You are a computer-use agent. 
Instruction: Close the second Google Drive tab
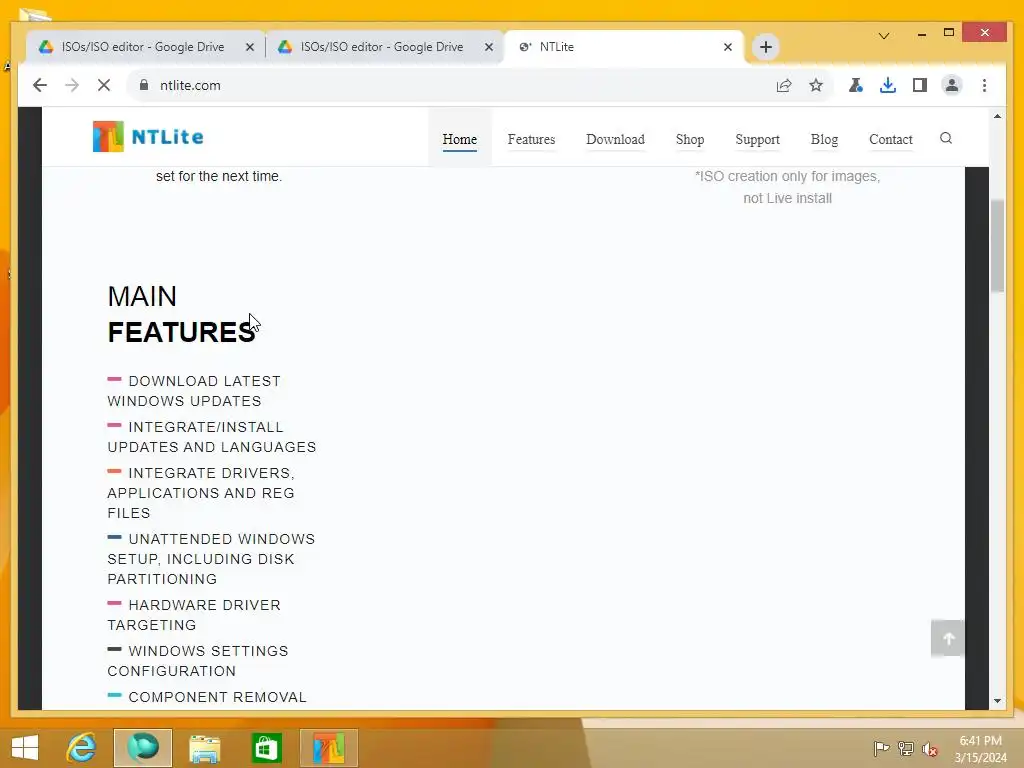(x=488, y=47)
